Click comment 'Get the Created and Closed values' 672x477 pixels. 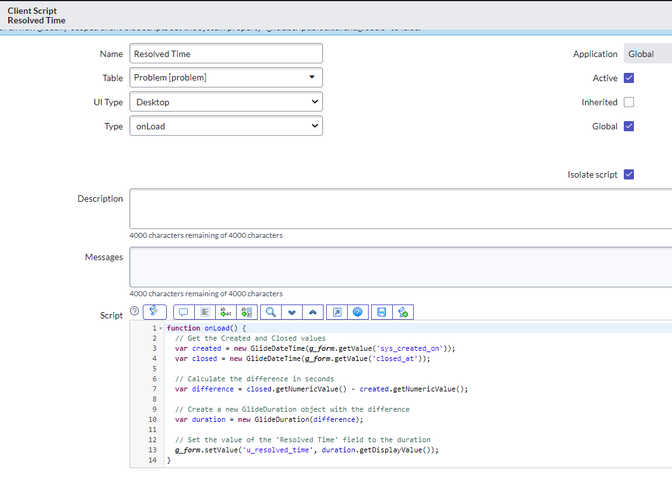(x=250, y=339)
